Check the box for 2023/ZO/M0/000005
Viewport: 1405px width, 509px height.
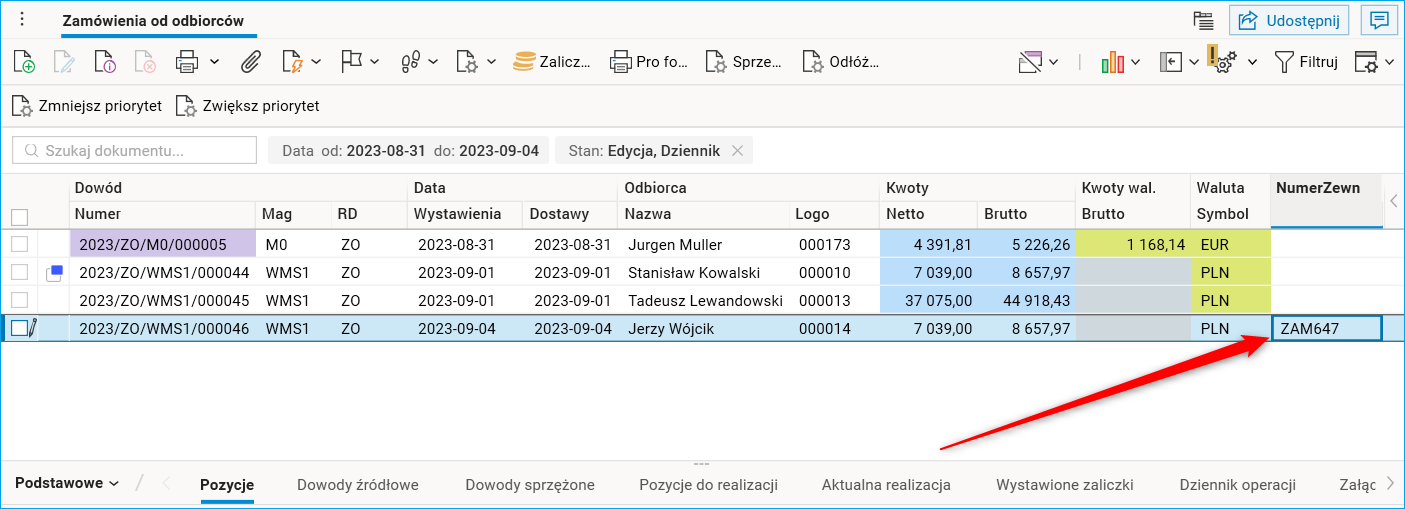(19, 244)
